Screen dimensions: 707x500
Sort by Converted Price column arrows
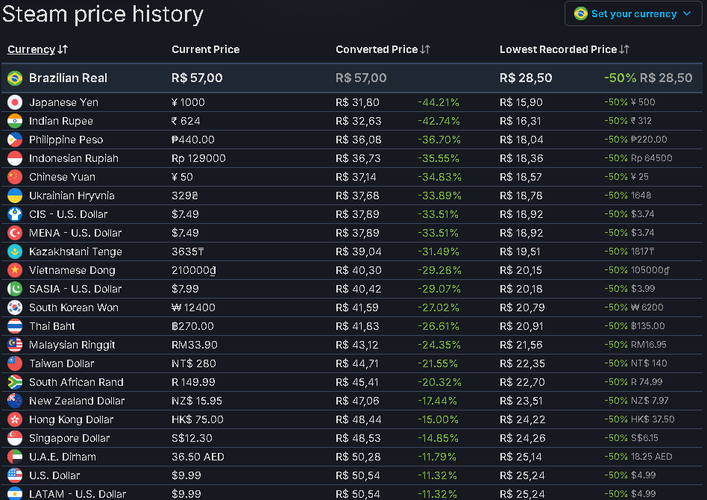click(x=425, y=49)
